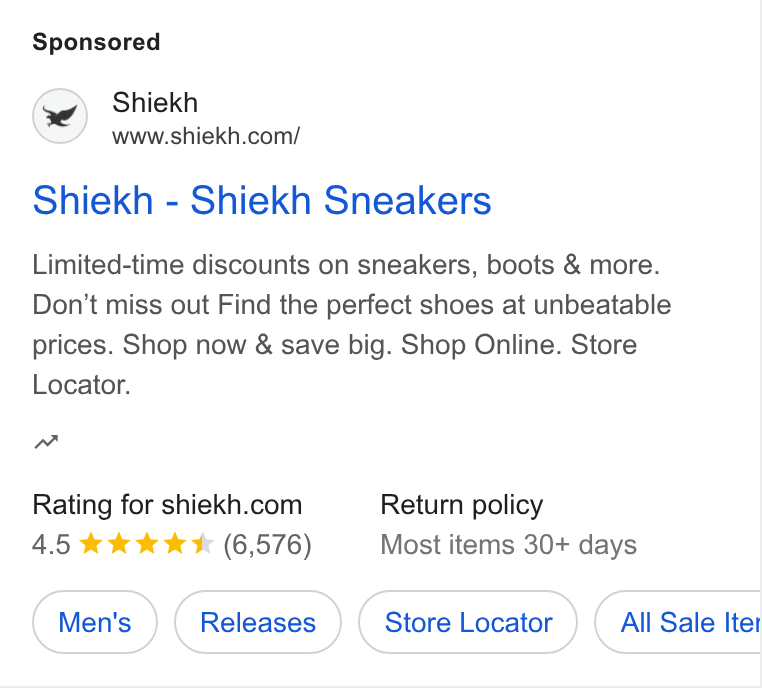Viewport: 762px width, 688px height.
Task: Open the All Sale Items chip
Action: click(678, 622)
